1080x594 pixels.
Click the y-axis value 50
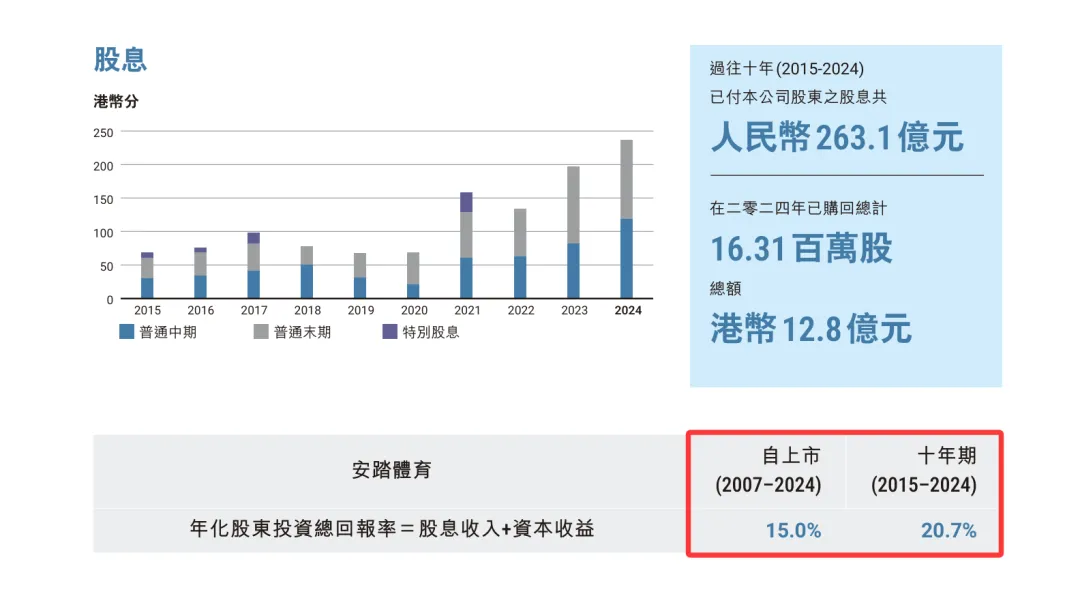(107, 267)
